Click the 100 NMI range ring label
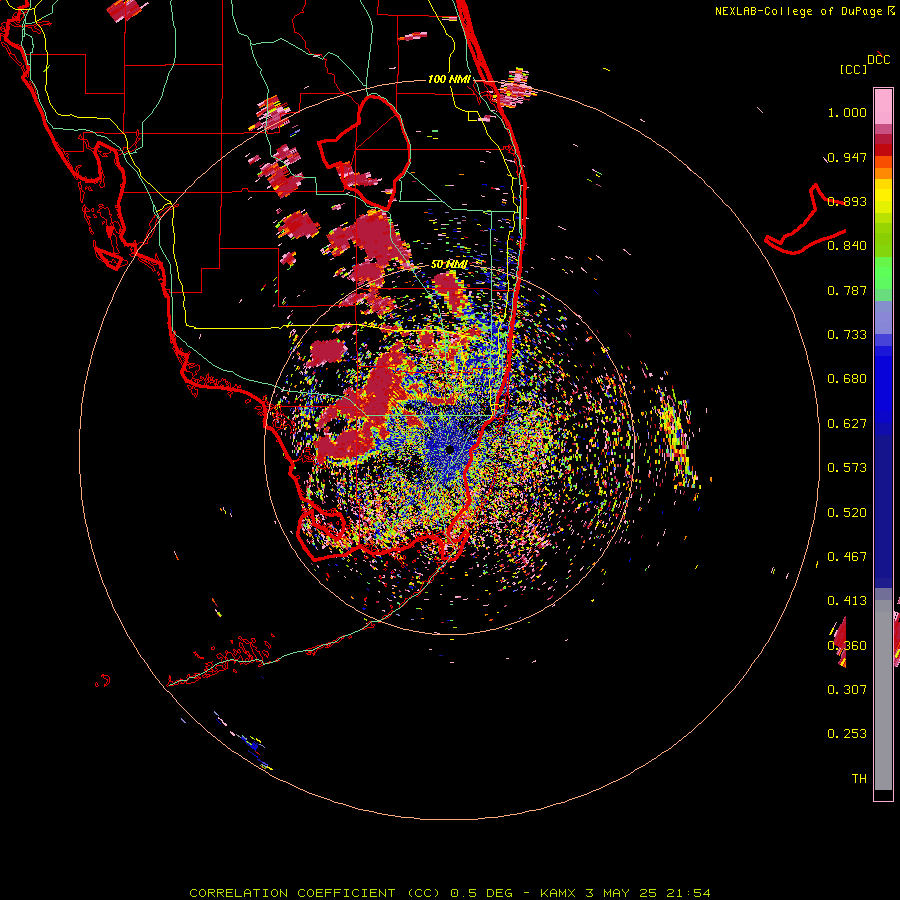 449,79
